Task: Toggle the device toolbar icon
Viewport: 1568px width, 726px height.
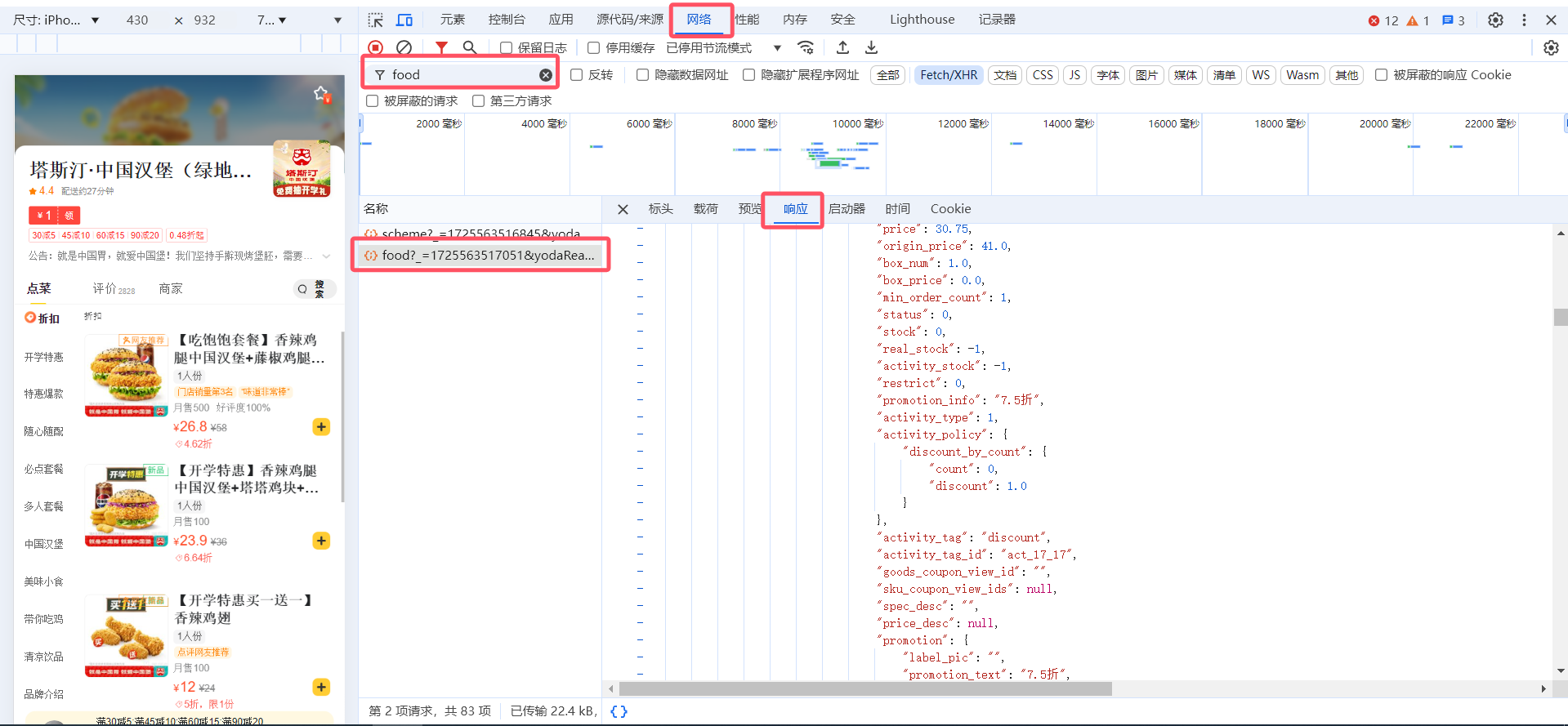Action: (x=404, y=20)
